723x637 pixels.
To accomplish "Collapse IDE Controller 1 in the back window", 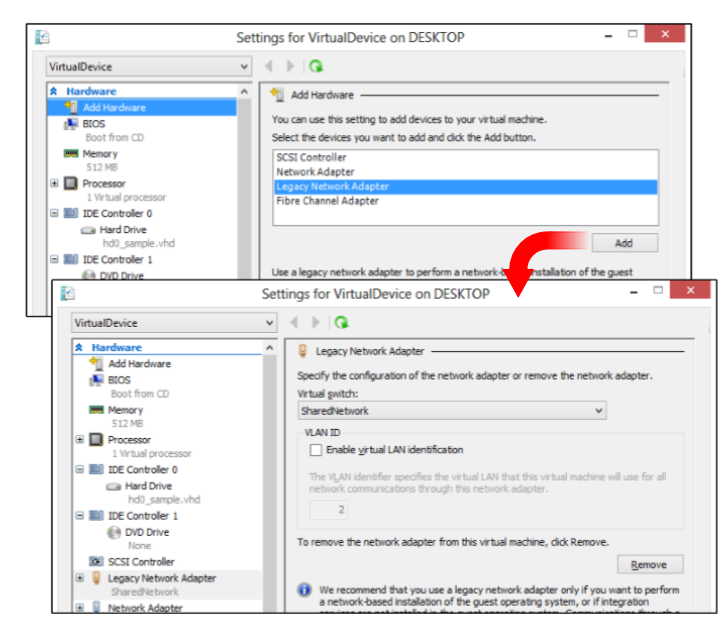I will click(x=54, y=259).
